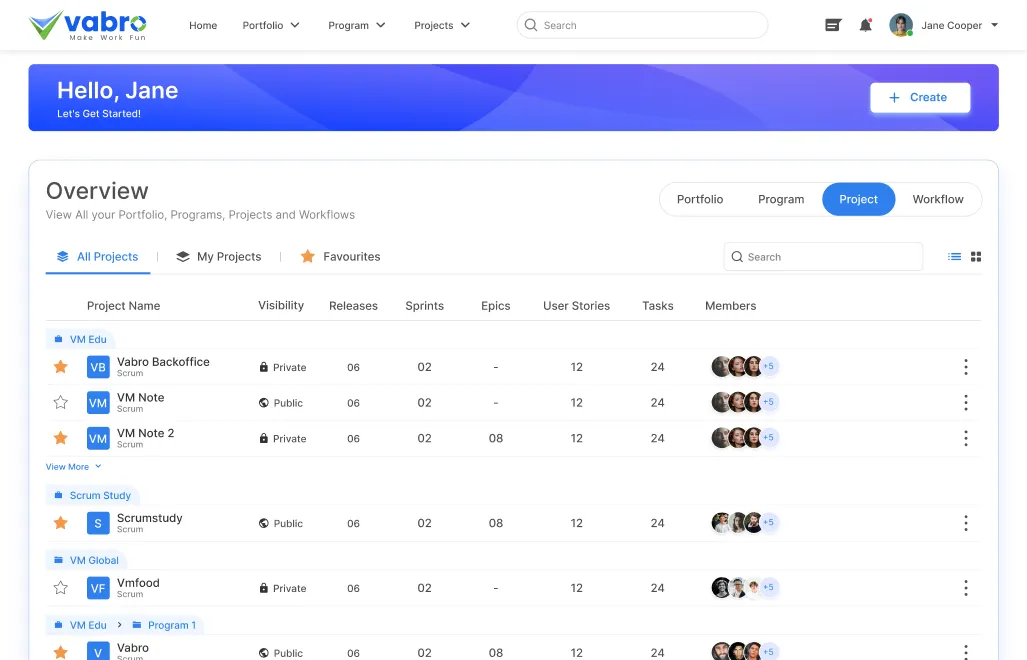The width and height of the screenshot is (1027, 660).
Task: Open three-dot menu for Scrumstudy row
Action: pyautogui.click(x=965, y=523)
